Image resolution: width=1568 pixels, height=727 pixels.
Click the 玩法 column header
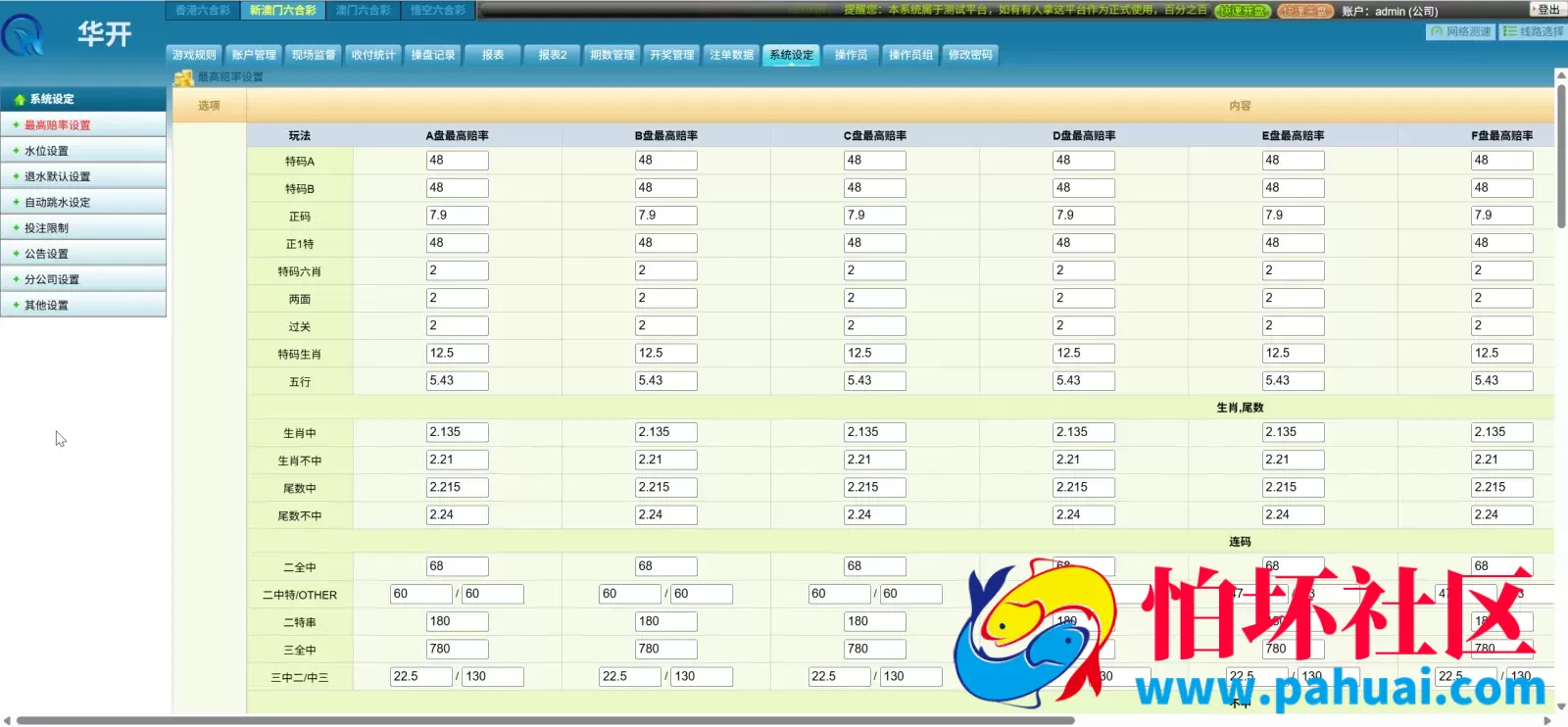point(300,136)
